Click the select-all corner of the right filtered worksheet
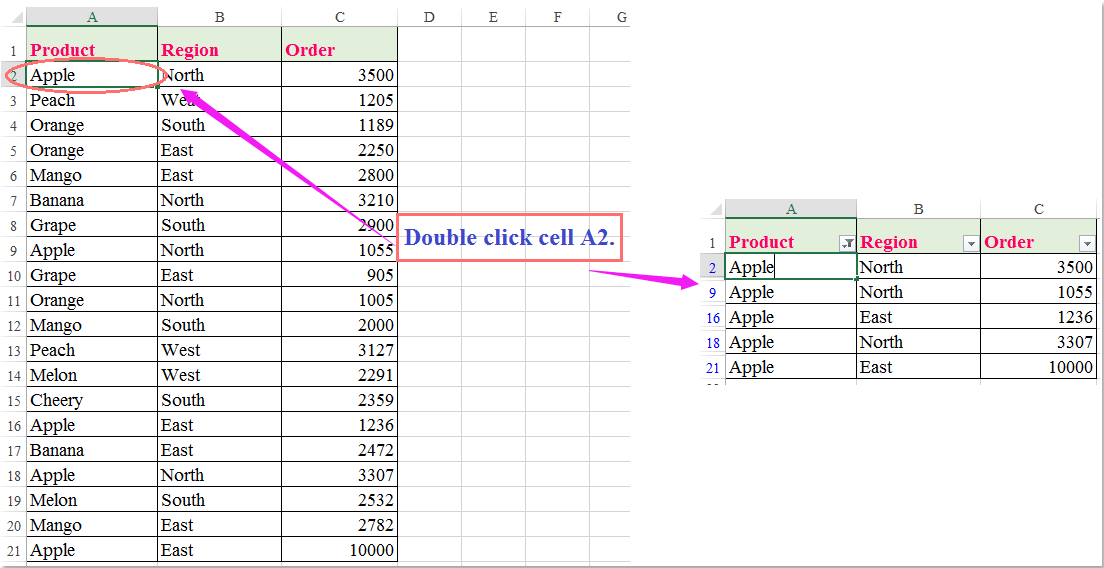Viewport: 1104px width, 568px height. 712,209
